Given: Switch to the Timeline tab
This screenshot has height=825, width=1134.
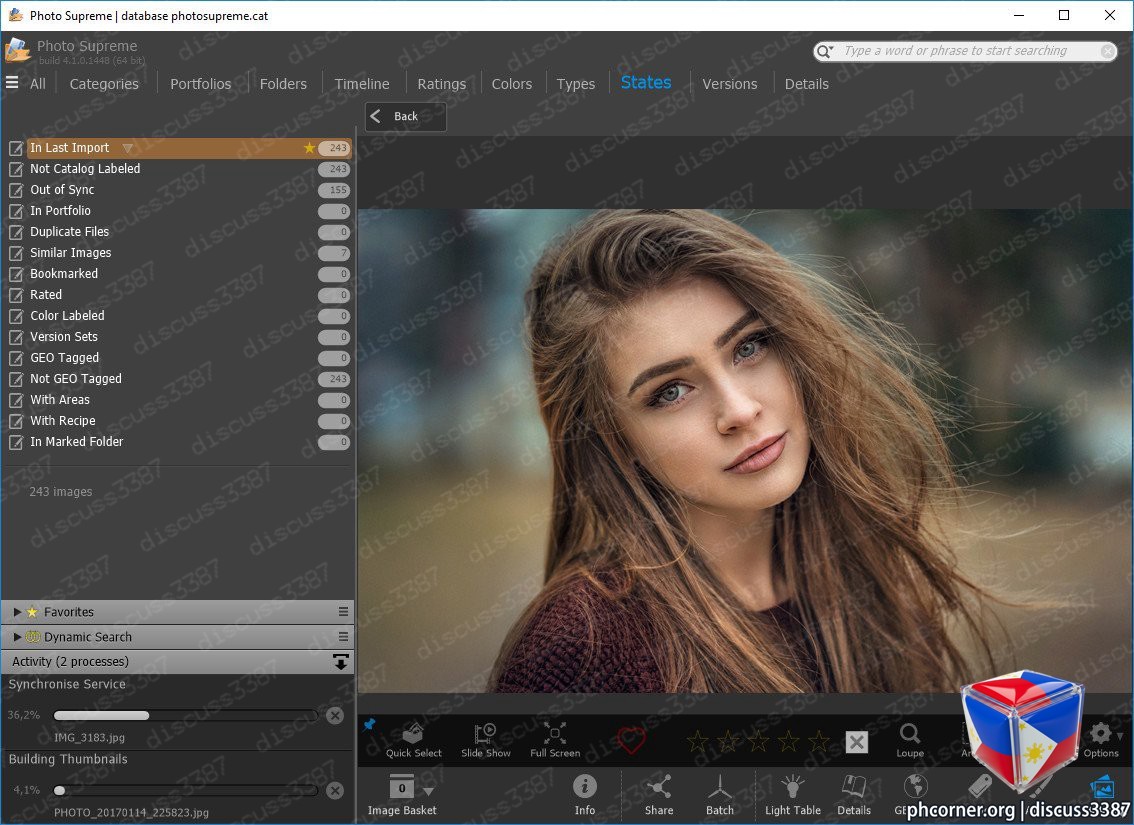Looking at the screenshot, I should 362,84.
